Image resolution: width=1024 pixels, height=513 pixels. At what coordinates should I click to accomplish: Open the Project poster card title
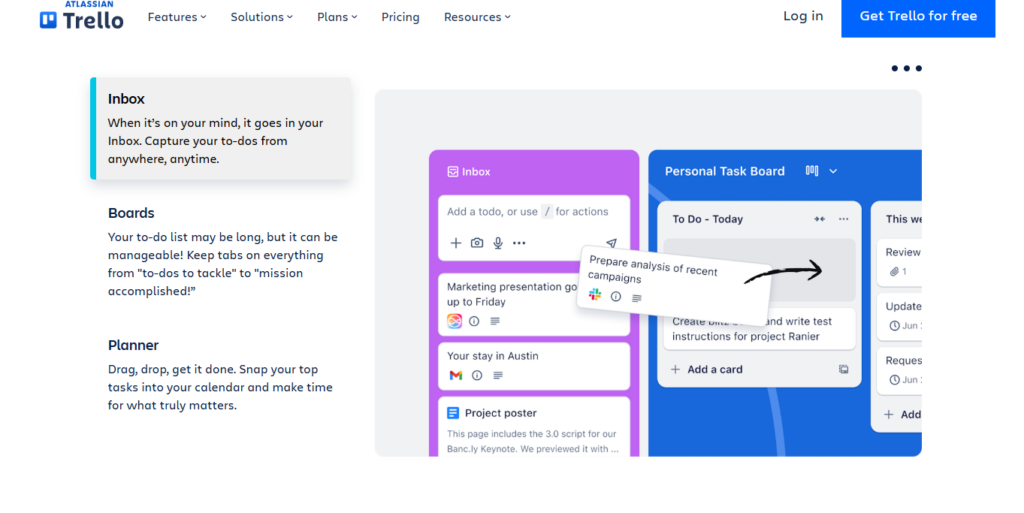pos(501,413)
